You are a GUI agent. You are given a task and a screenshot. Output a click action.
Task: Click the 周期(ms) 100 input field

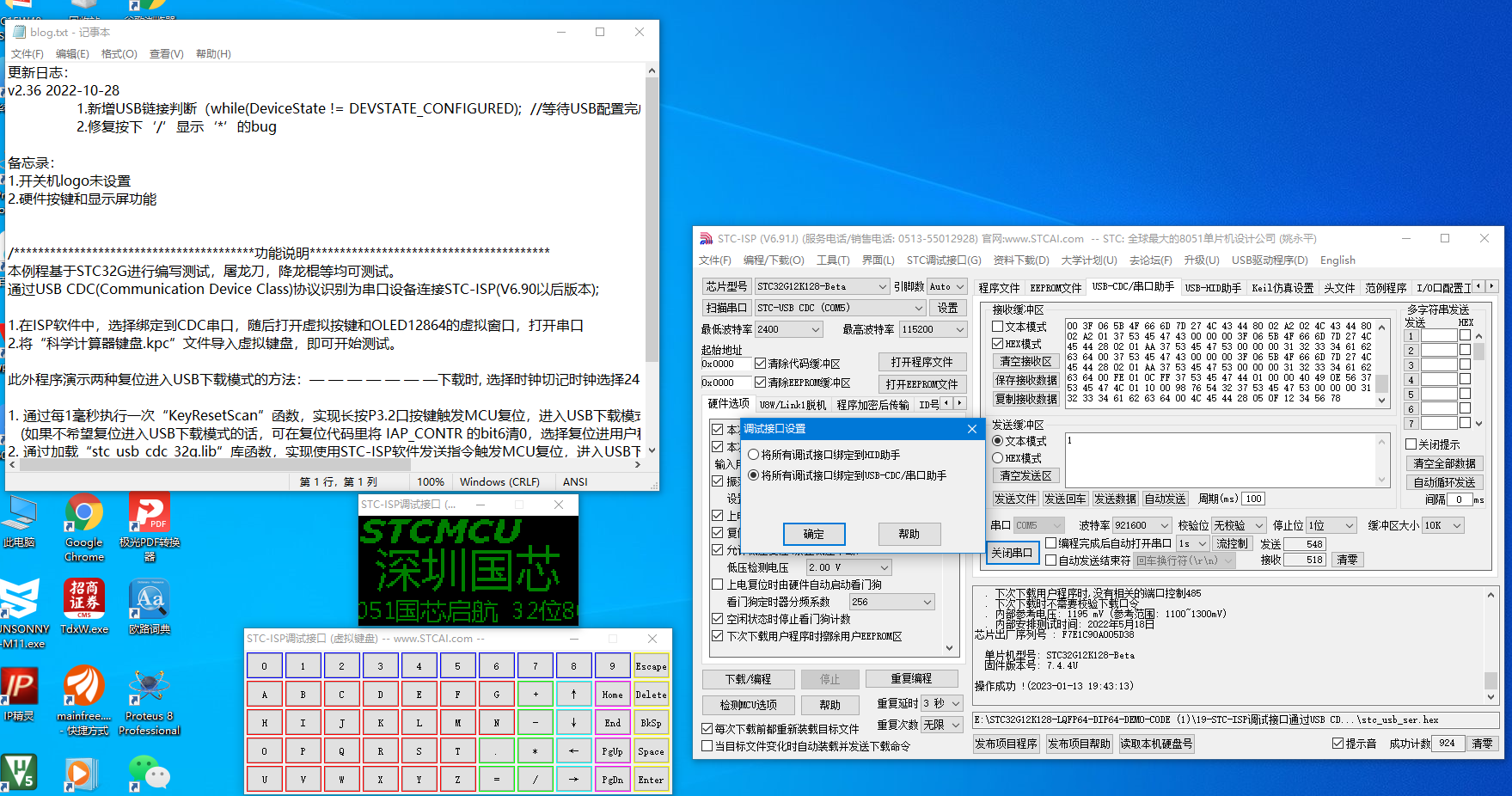click(x=1254, y=499)
